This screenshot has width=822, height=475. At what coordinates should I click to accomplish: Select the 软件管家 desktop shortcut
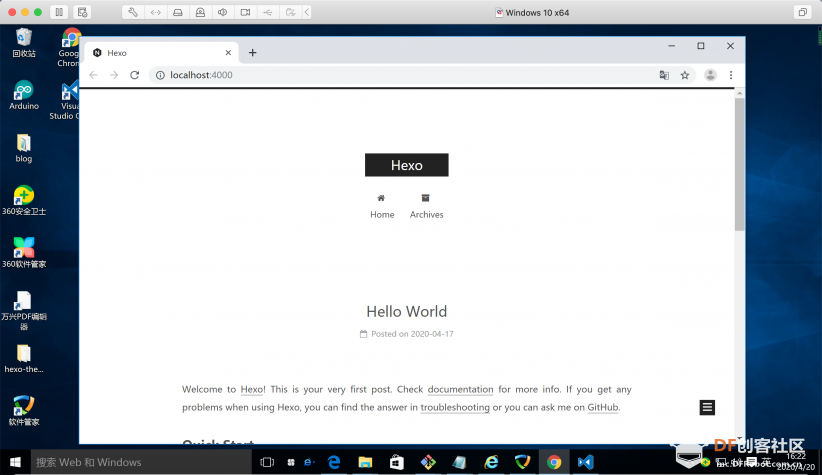[24, 412]
